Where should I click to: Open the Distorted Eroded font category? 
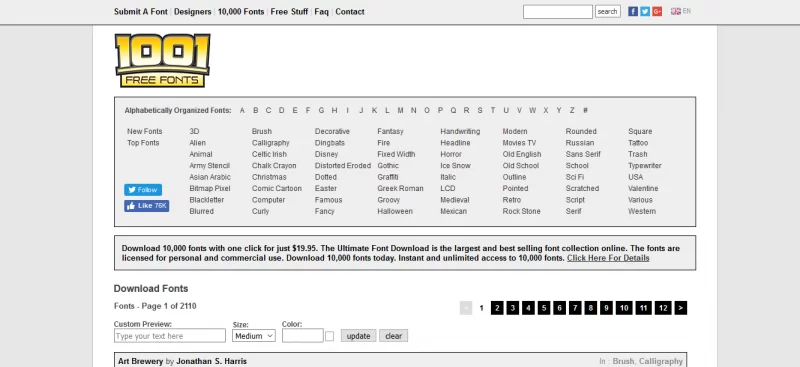point(343,165)
